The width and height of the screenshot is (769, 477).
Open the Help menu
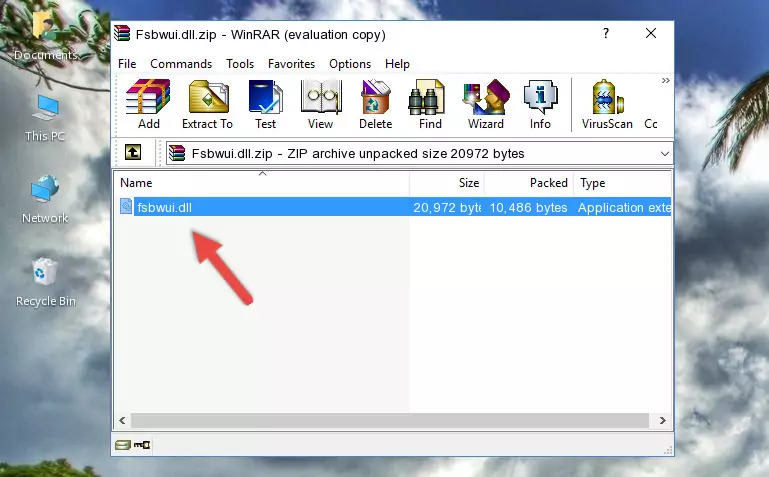click(397, 64)
